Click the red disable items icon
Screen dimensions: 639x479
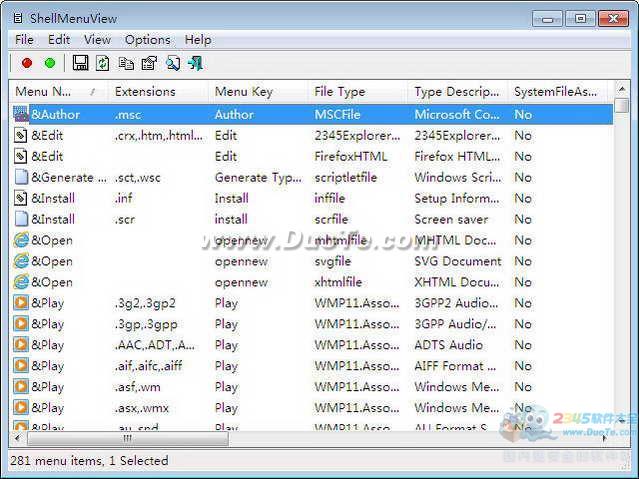27,63
